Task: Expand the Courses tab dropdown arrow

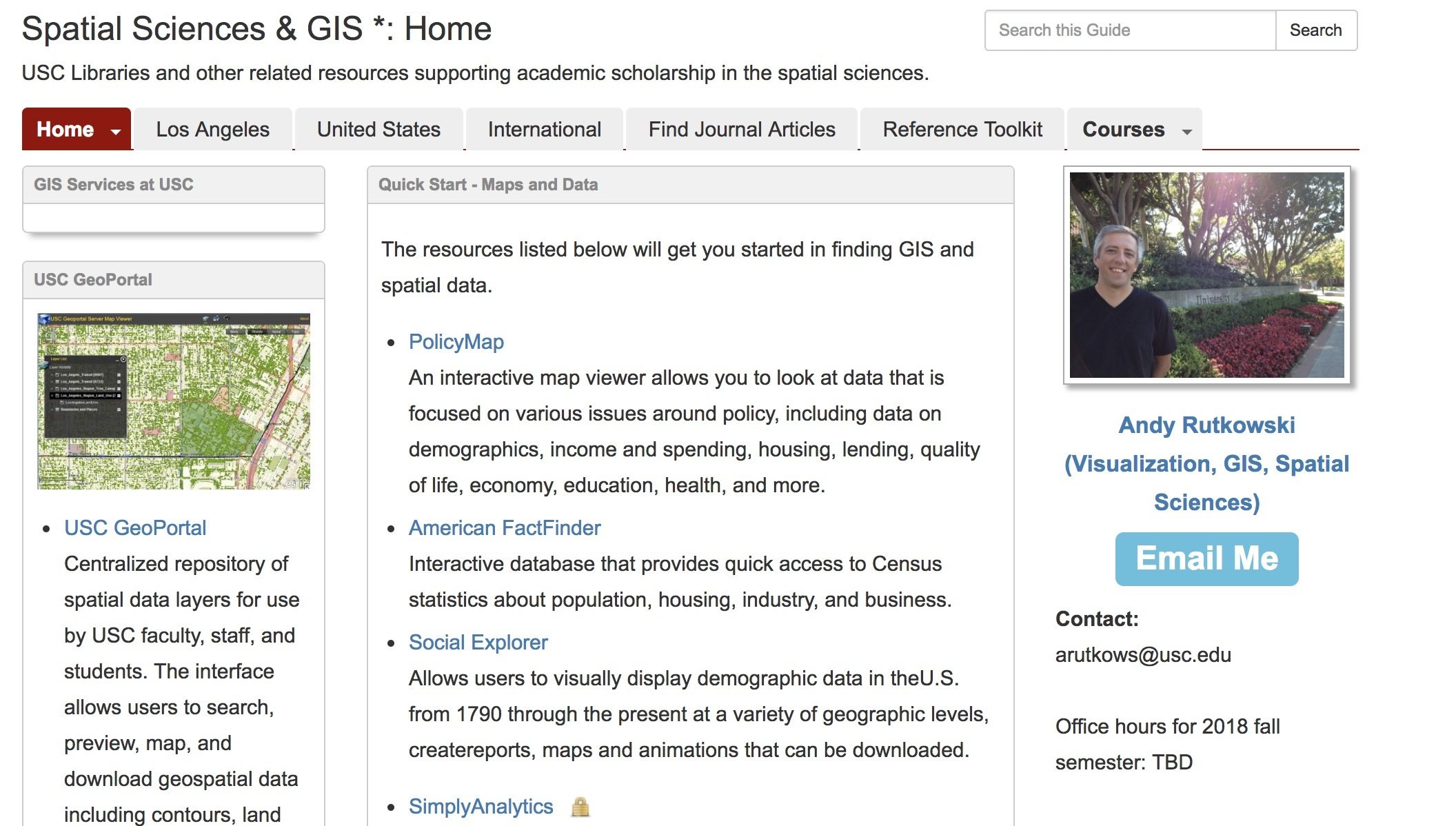Action: coord(1186,131)
